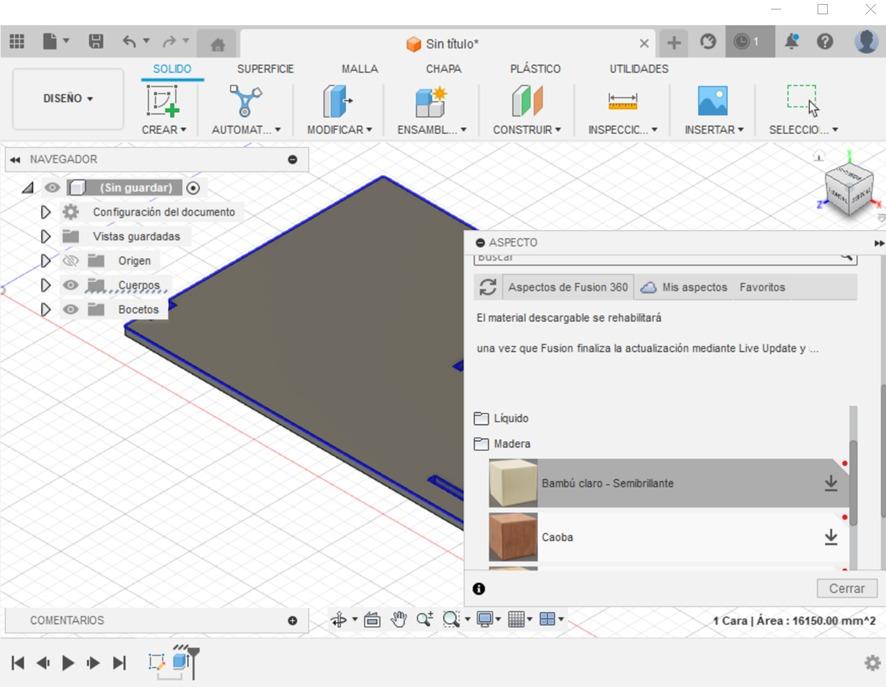This screenshot has width=886, height=687.
Task: Select the Pan hand tool
Action: pos(399,619)
